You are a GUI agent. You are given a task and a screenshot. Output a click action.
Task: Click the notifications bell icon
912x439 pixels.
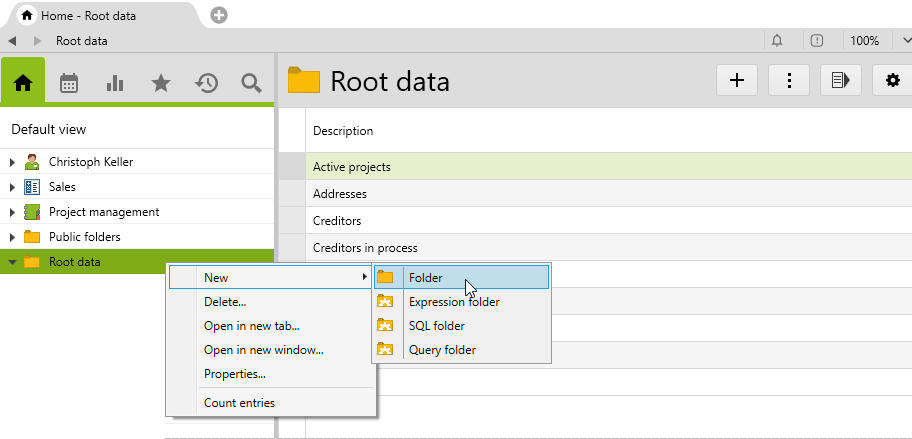coord(777,41)
